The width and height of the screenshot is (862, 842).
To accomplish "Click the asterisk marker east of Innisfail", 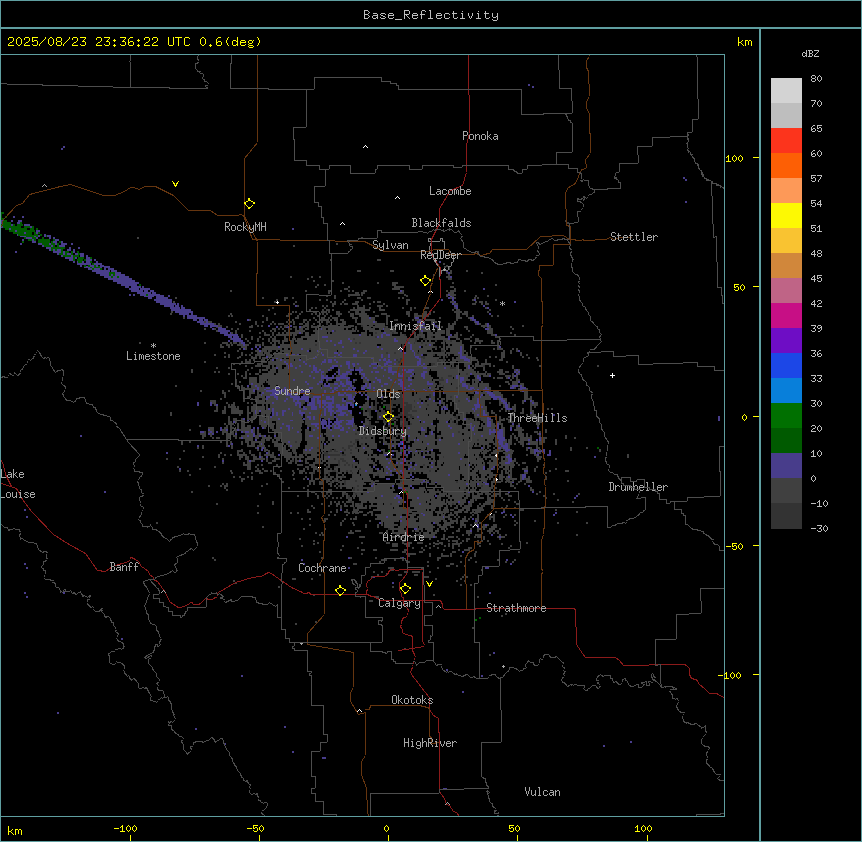I will 502,303.
